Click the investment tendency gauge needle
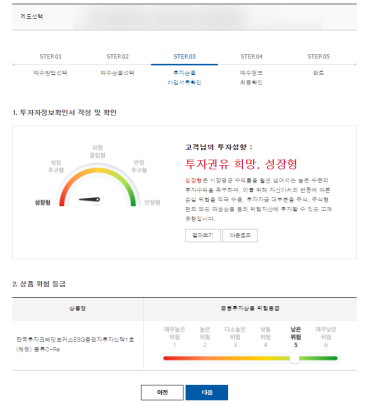This screenshot has height=412, width=386. tap(90, 199)
